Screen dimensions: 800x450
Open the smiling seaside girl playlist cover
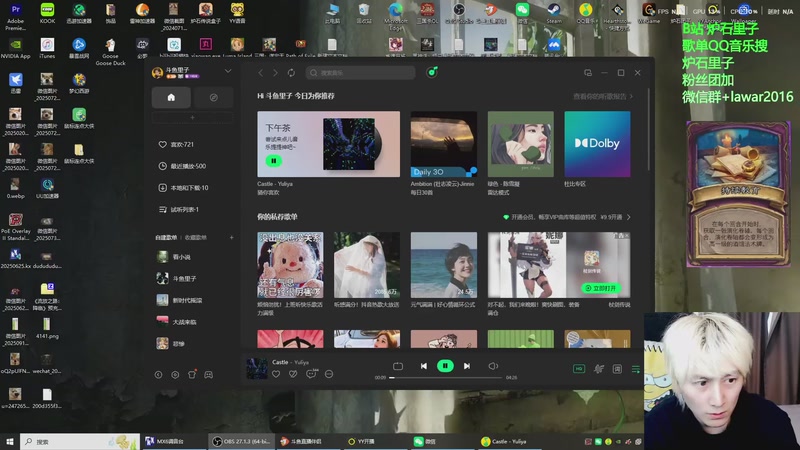click(444, 265)
